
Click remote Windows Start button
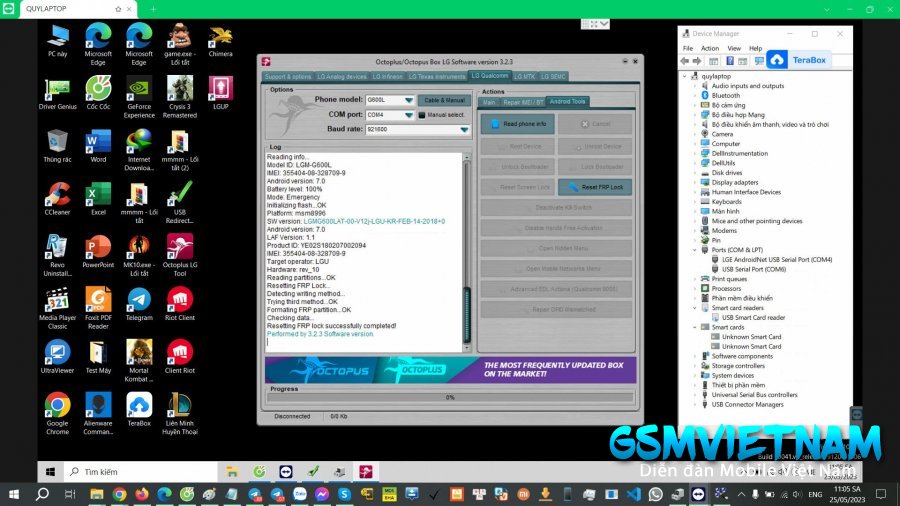[50, 472]
